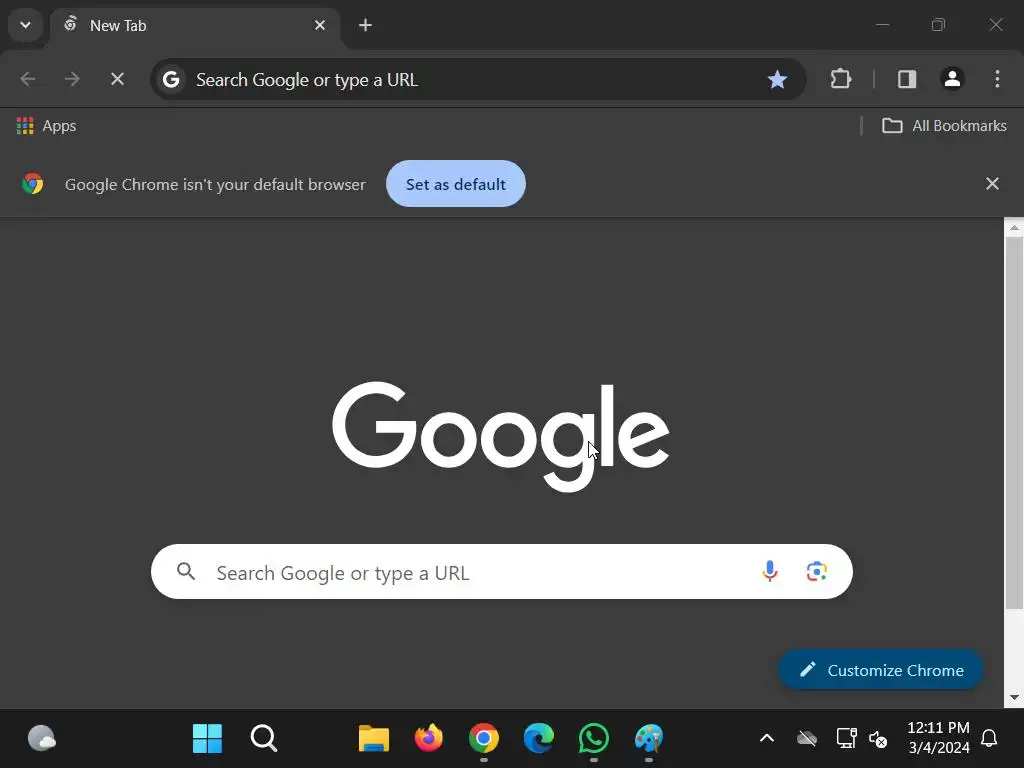Search by image with Lens icon
The width and height of the screenshot is (1024, 768).
tap(816, 571)
